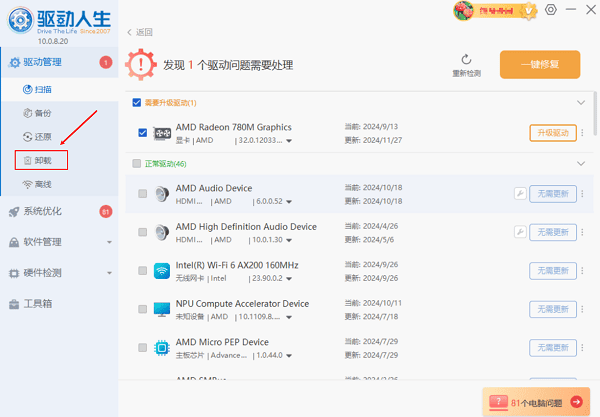Open more options for AMD Audio Device
The width and height of the screenshot is (600, 417).
point(582,194)
